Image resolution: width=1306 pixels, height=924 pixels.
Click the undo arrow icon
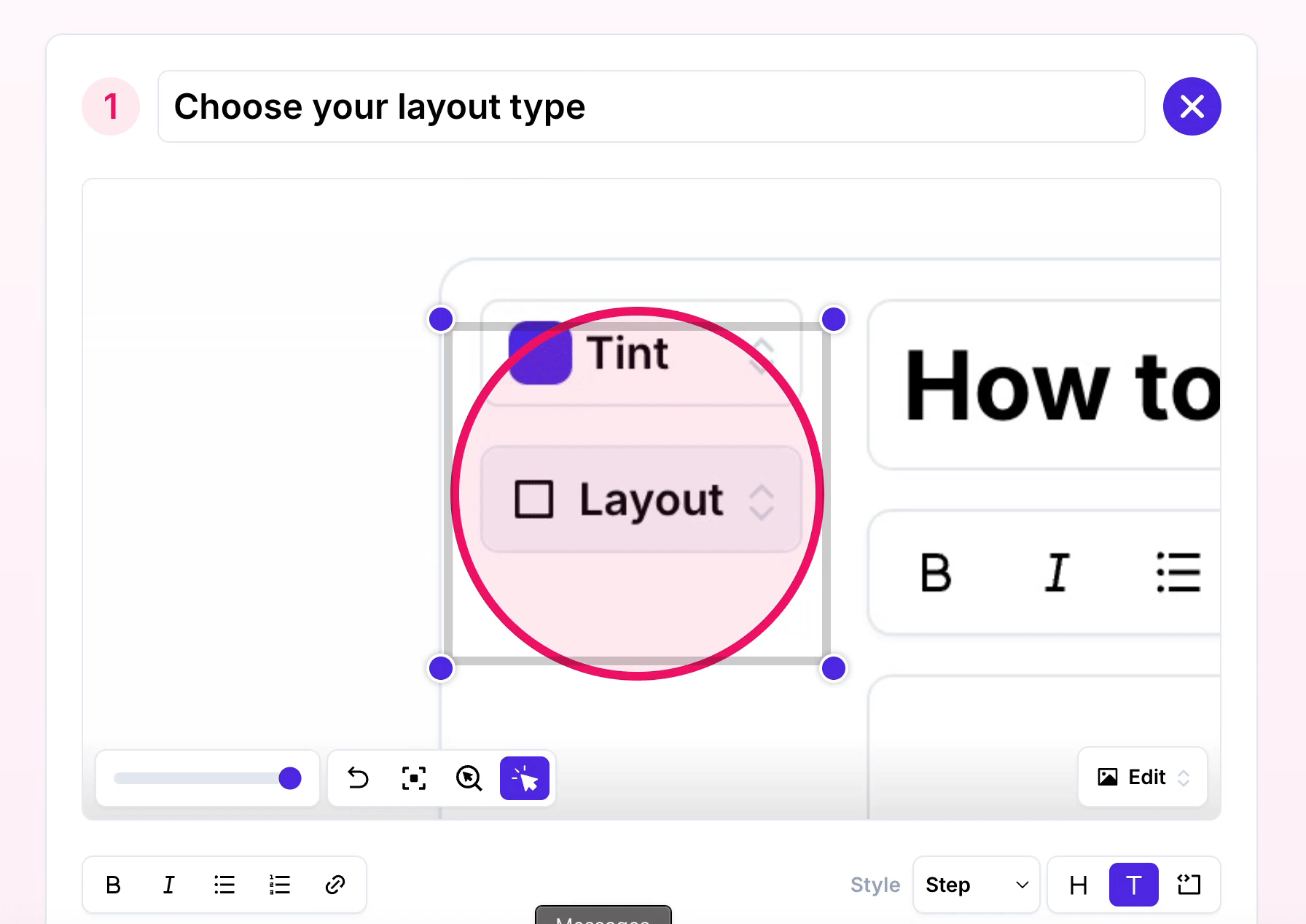coord(358,778)
